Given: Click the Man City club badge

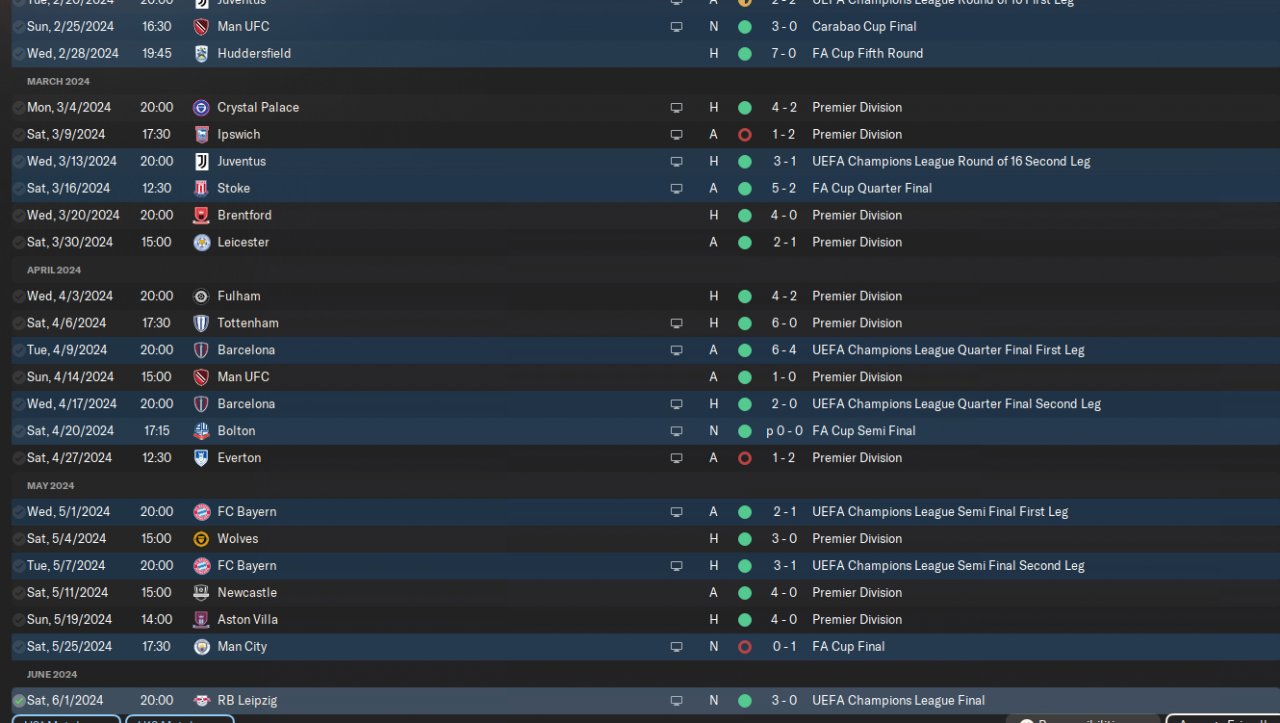Looking at the screenshot, I should pyautogui.click(x=201, y=646).
